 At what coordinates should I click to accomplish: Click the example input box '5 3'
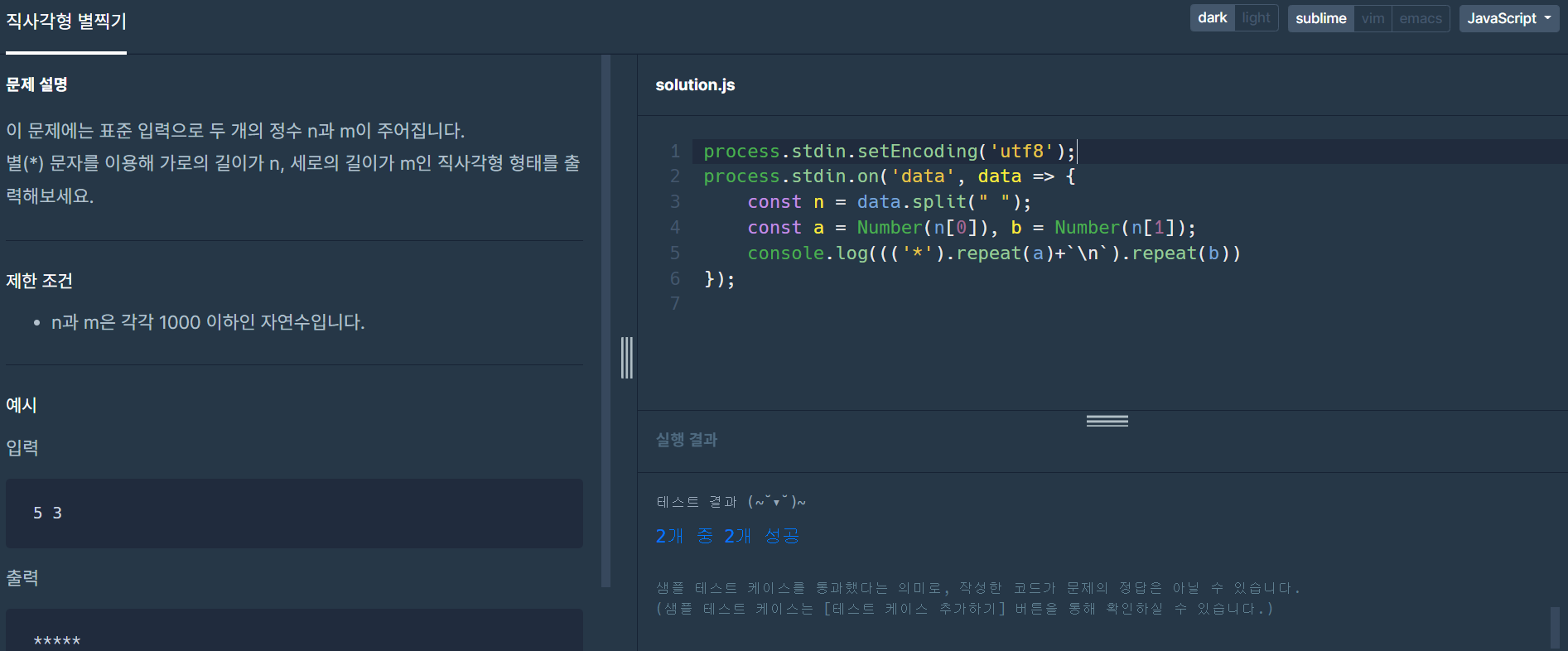click(x=294, y=514)
